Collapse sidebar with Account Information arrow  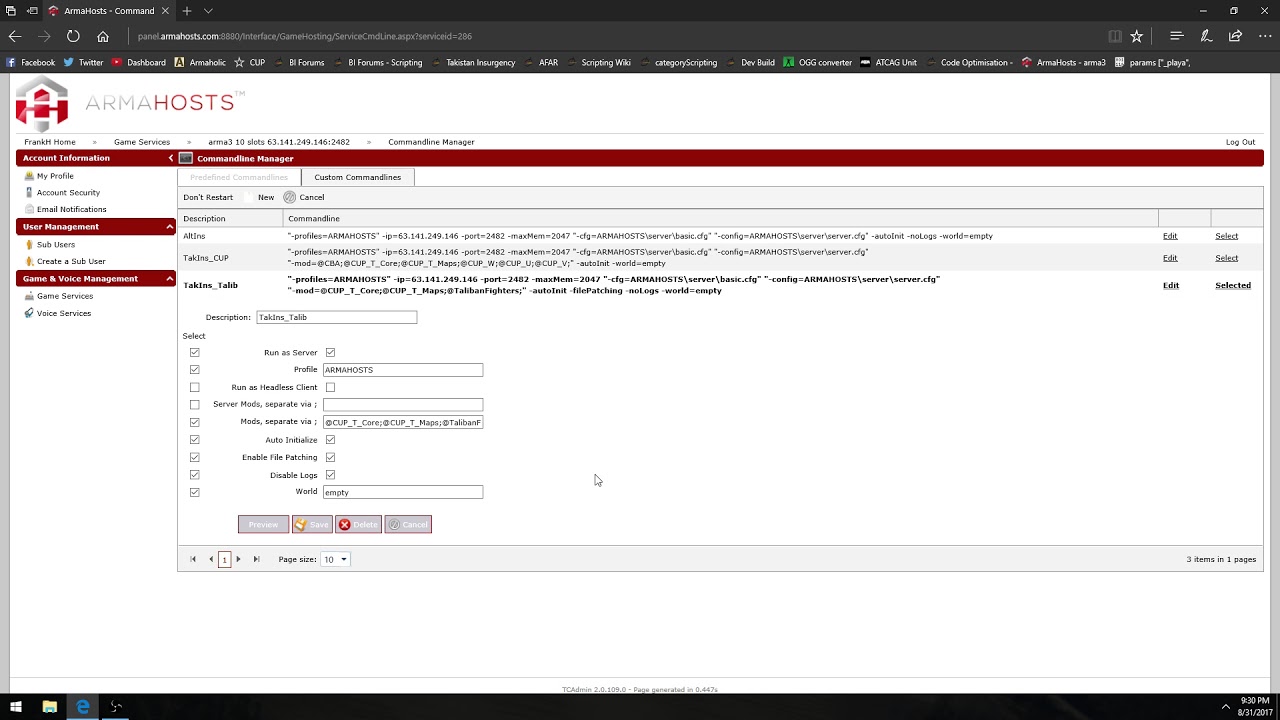tap(171, 158)
